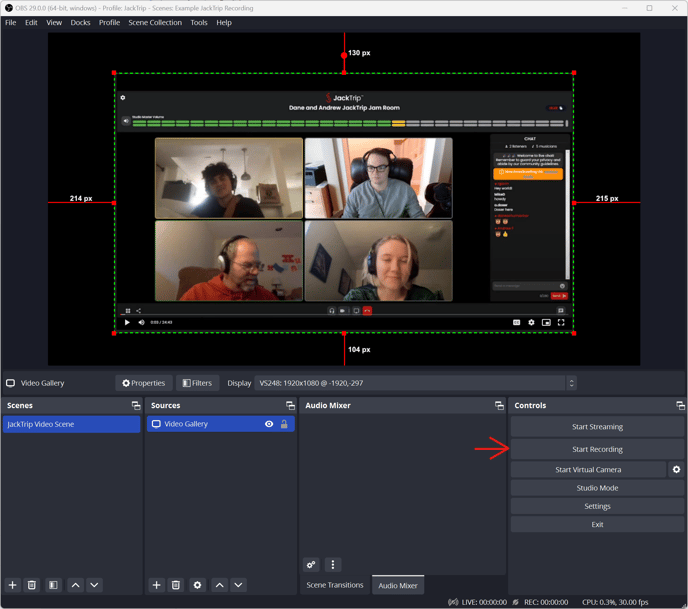The width and height of the screenshot is (688, 609).
Task: Click Start Streaming button
Action: [597, 426]
